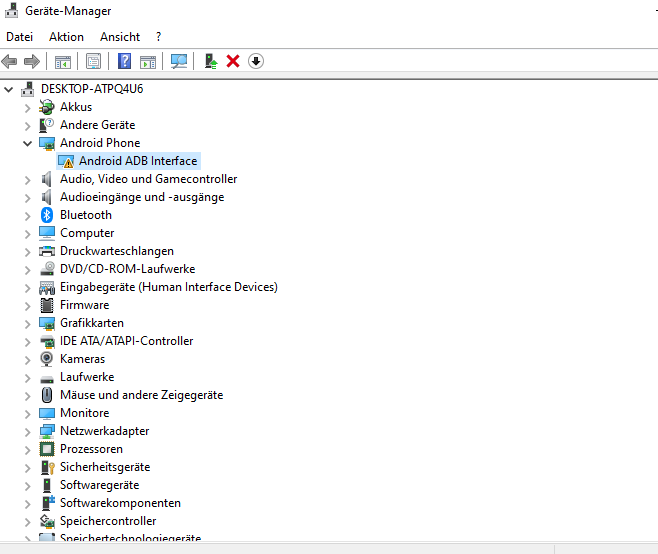Select the Laufwerke label
This screenshot has height=554, width=658.
(x=87, y=377)
